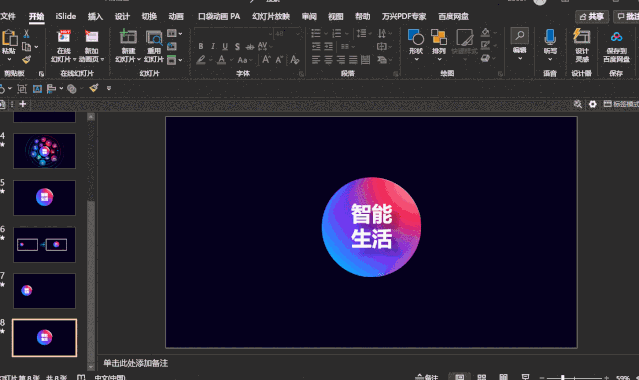Screen dimensions: 639x380
Task: Open the 文件 File menu
Action: 7,16
